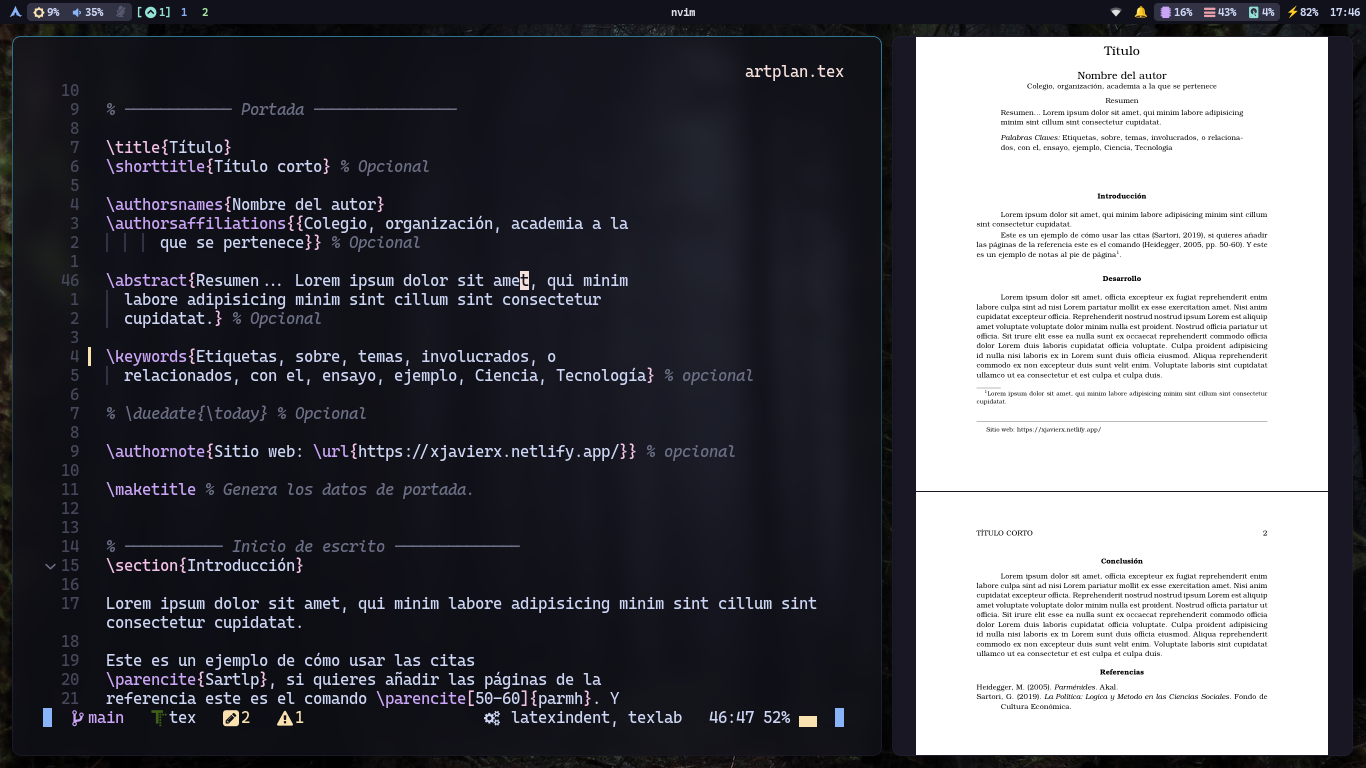The width and height of the screenshot is (1366, 768).
Task: Click the volume 35% speaker indicator
Action: (88, 12)
